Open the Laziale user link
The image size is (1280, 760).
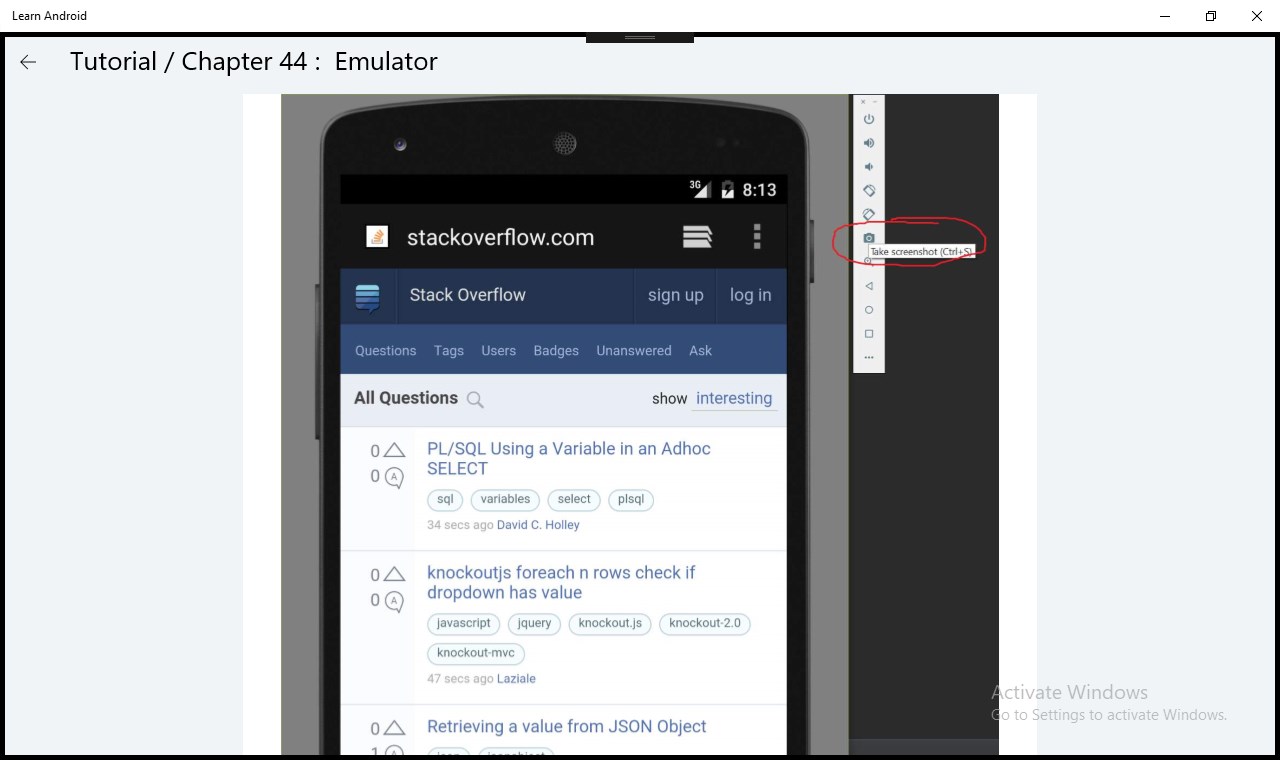pos(516,679)
